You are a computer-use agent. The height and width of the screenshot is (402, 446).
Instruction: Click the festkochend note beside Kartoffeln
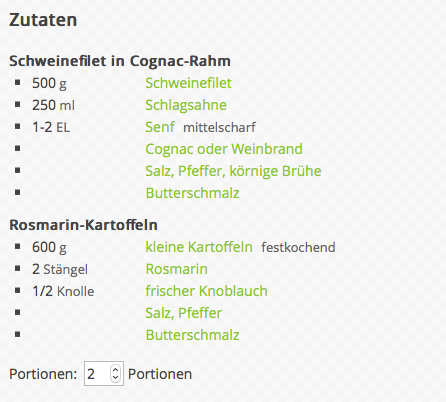coord(298,247)
